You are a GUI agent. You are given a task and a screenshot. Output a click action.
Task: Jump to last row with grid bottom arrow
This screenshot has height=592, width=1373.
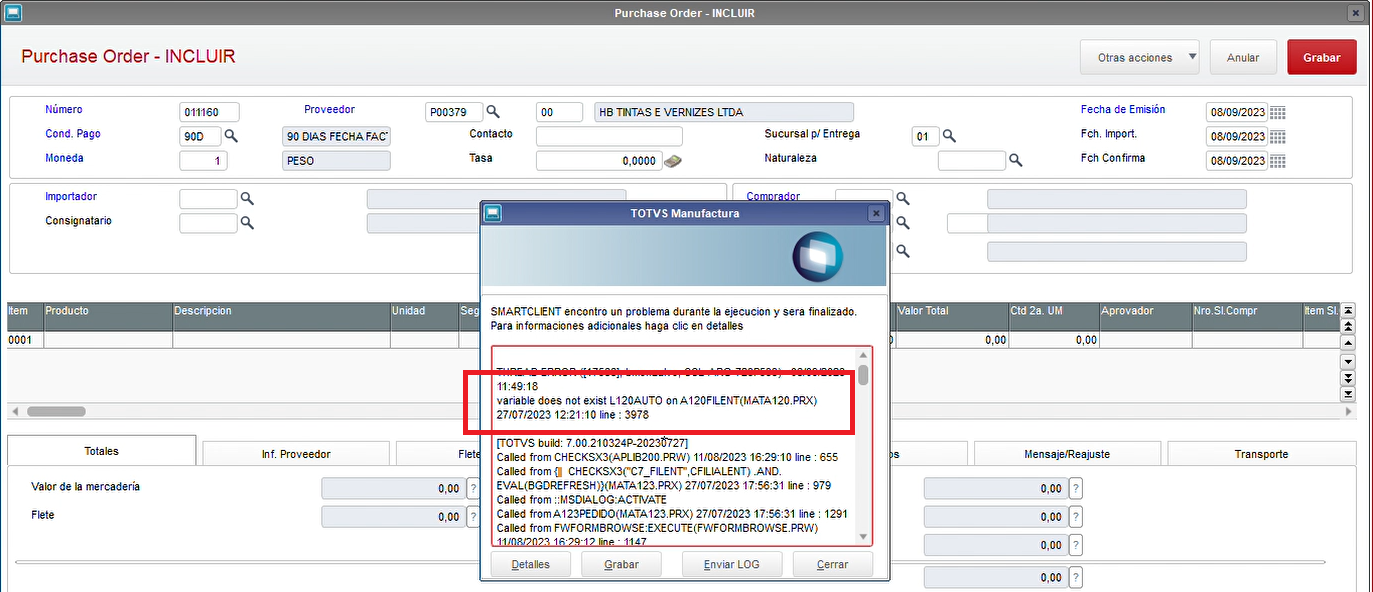pyautogui.click(x=1347, y=392)
